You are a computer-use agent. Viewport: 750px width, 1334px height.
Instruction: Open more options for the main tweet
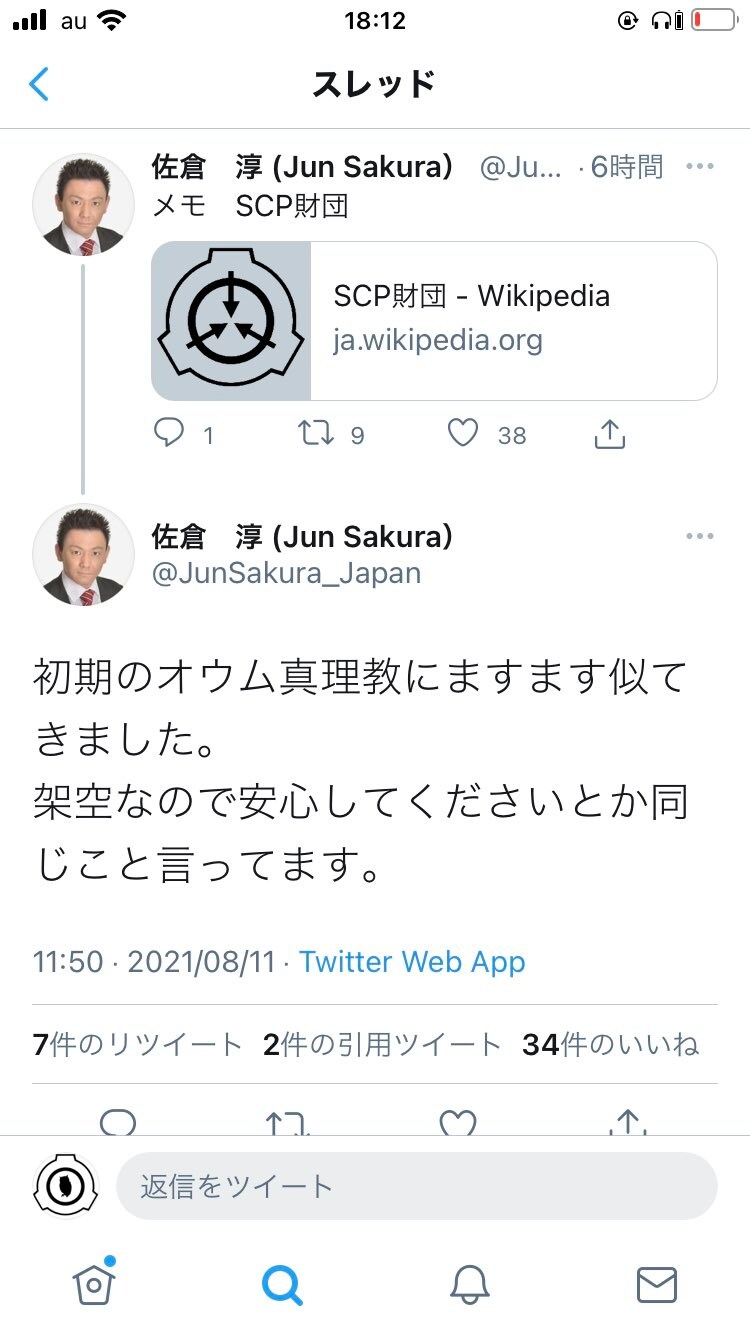700,537
